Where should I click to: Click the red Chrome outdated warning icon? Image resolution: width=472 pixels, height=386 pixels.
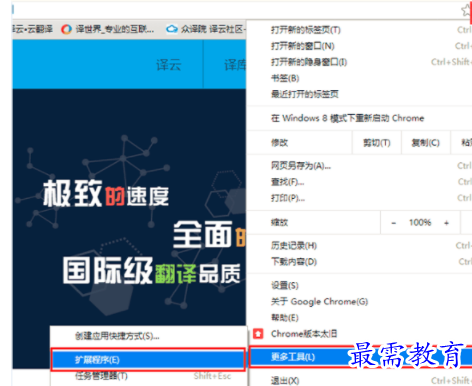click(x=258, y=334)
